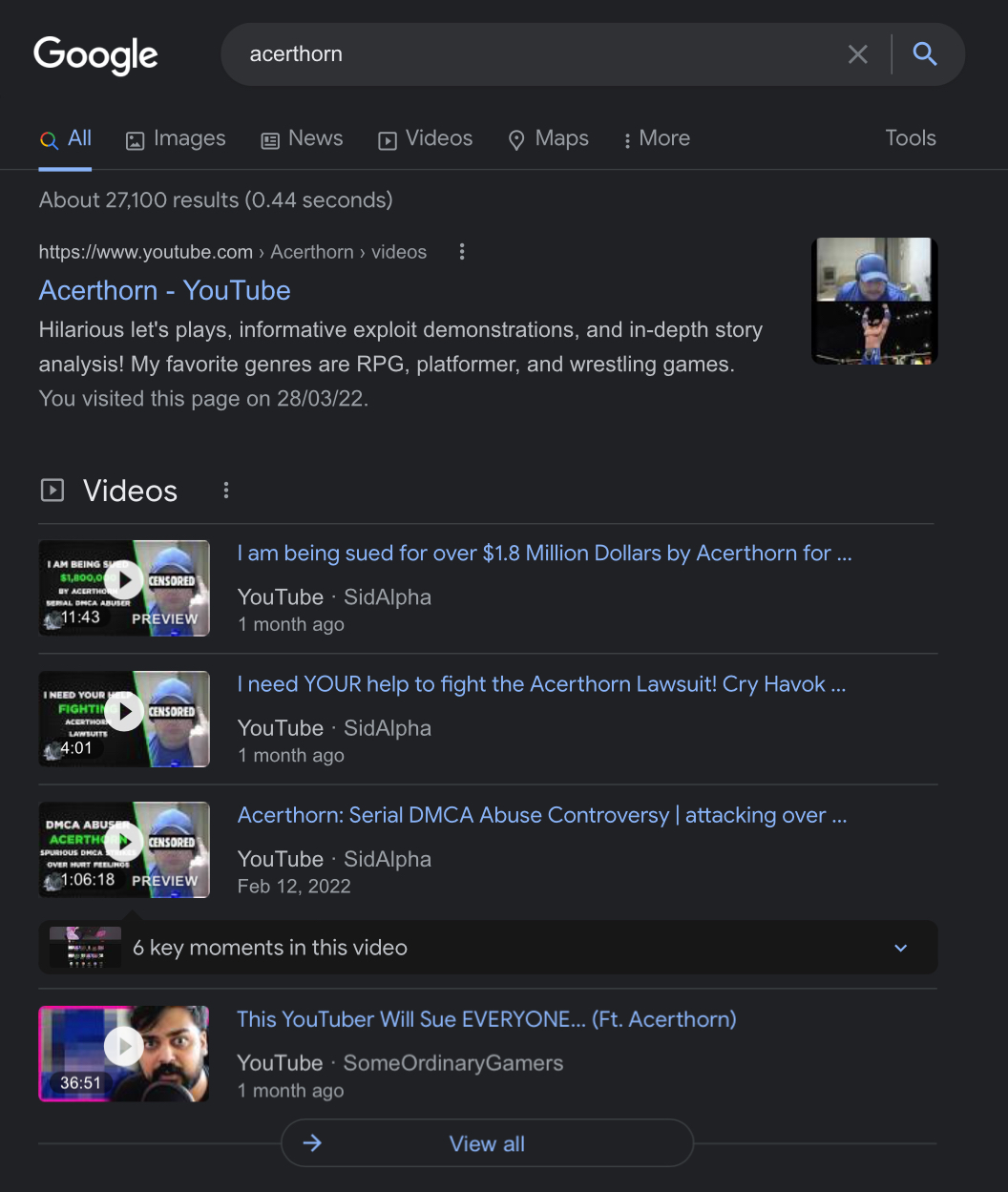Click 'About 27,100 results' text
Viewport: 1008px width, 1192px height.
pyautogui.click(x=216, y=200)
